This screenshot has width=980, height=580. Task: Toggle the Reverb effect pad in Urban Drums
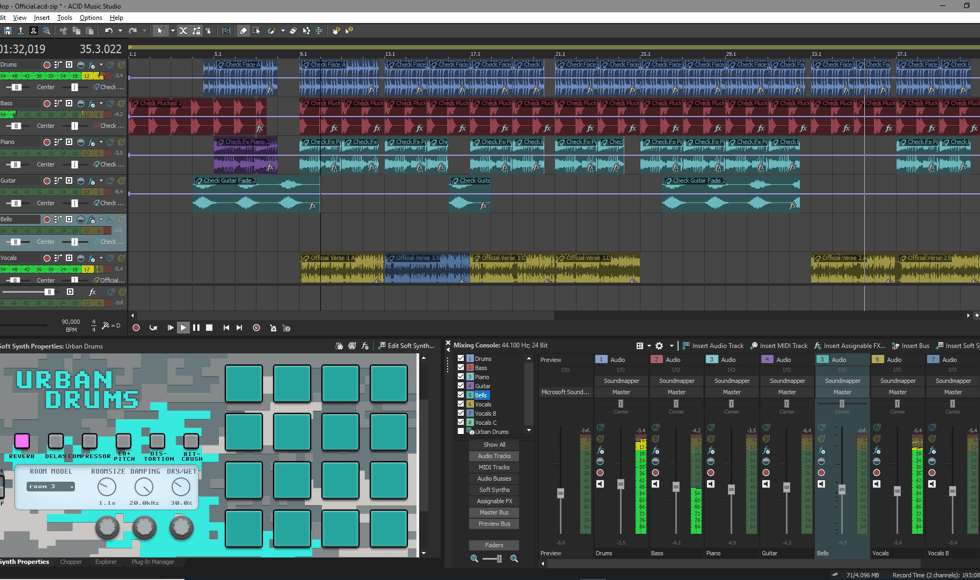[x=22, y=441]
